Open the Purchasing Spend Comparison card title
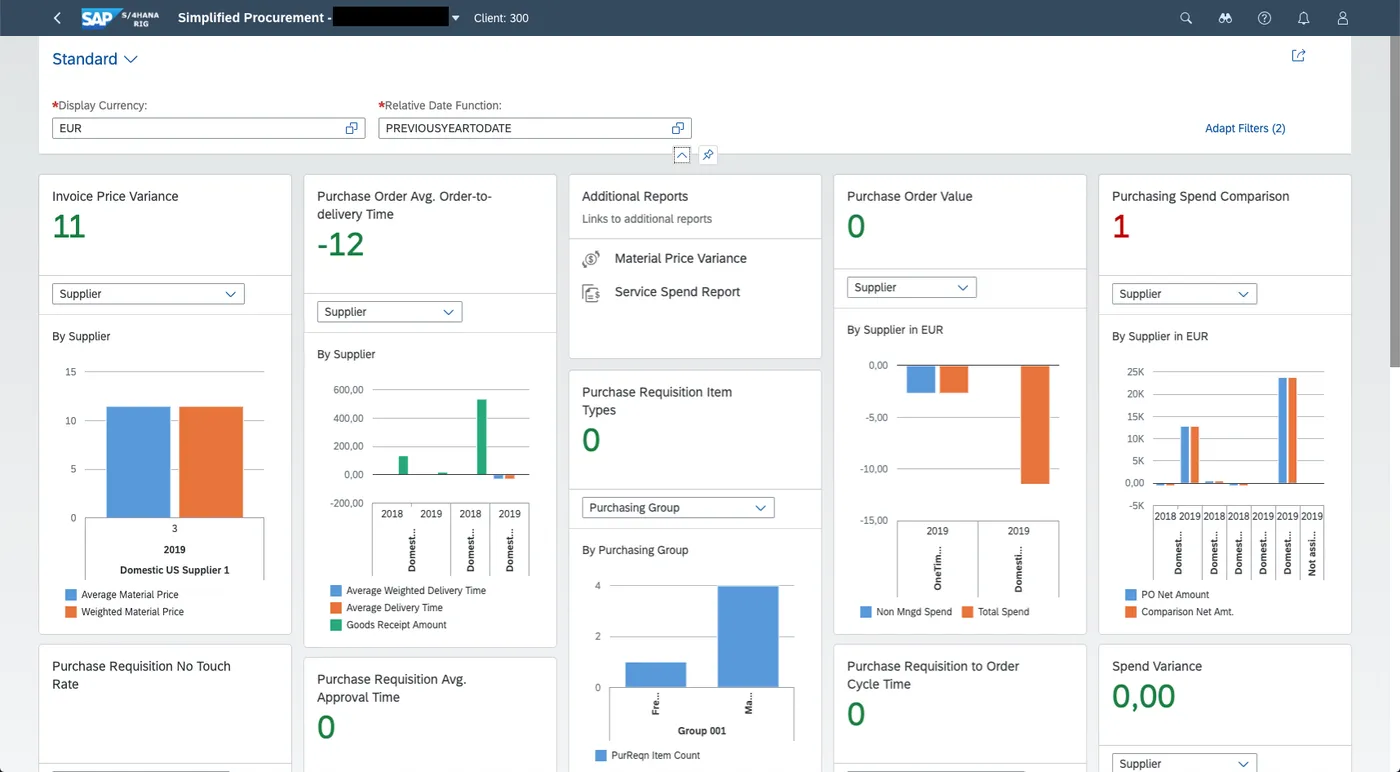Screen dimensions: 1400x772 coord(1201,196)
